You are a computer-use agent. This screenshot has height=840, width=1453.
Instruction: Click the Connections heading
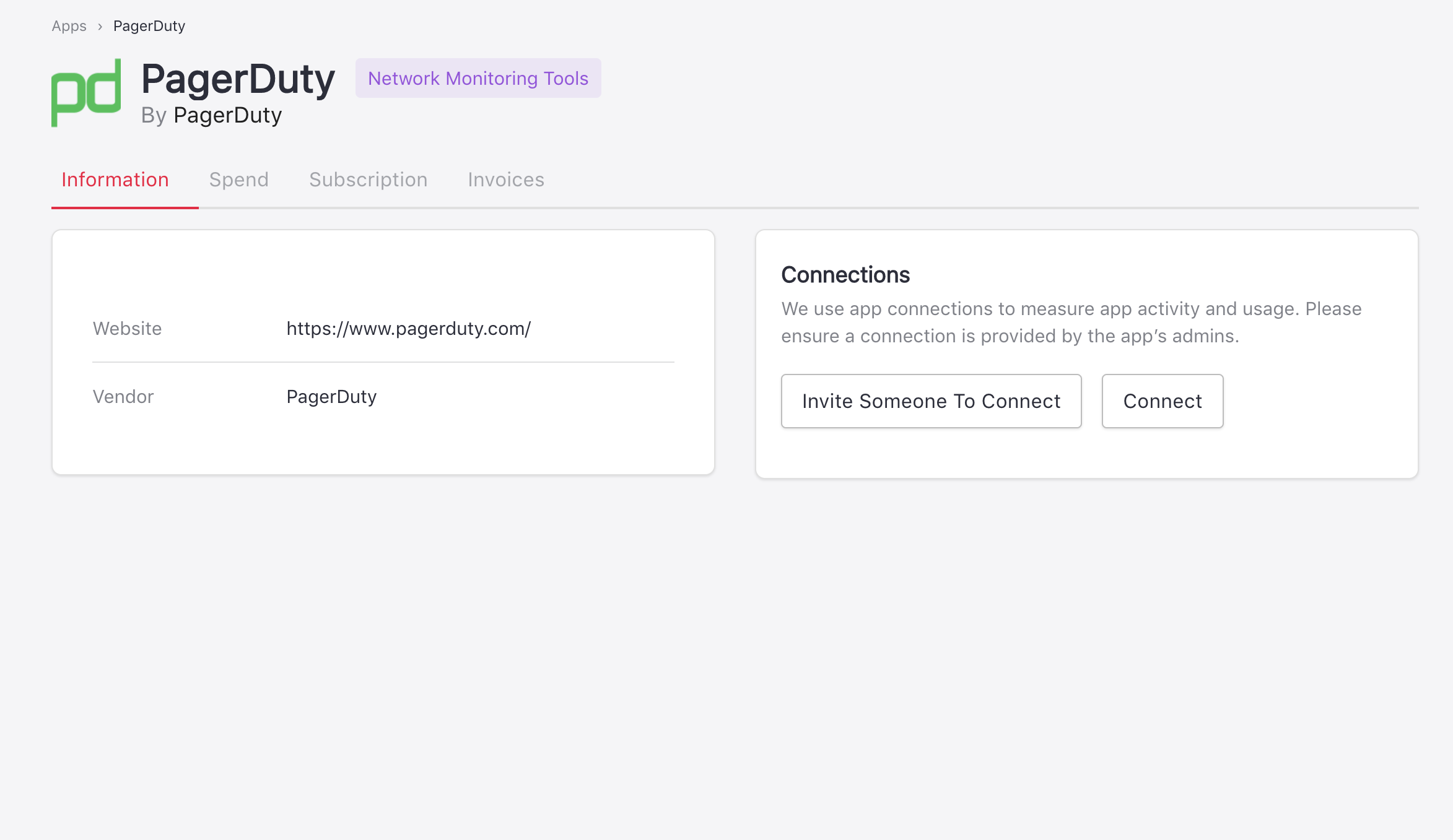pos(845,275)
